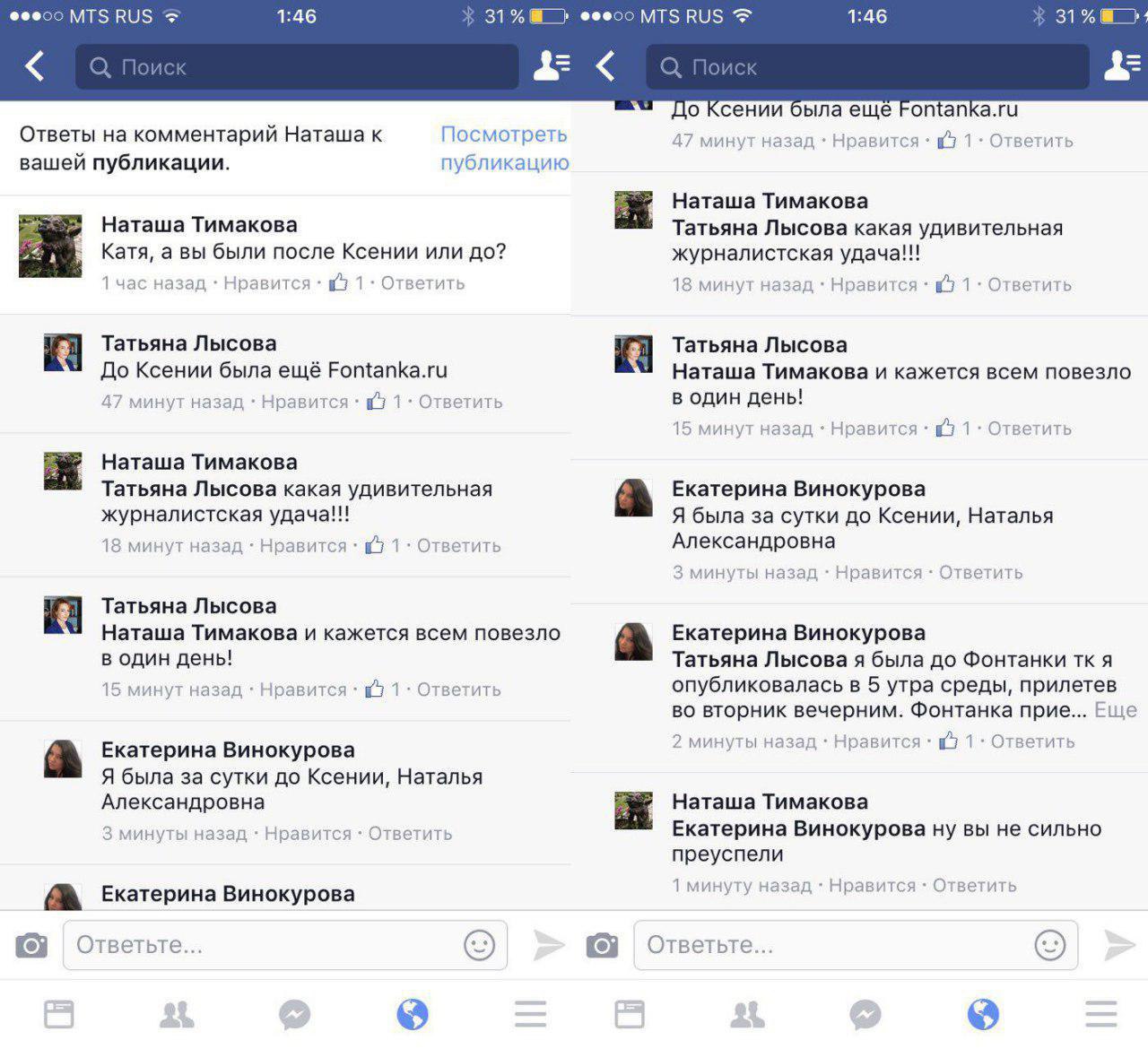The image size is (1148, 1049).
Task: Open friend requests icon in right screen header
Action: pos(1122,65)
